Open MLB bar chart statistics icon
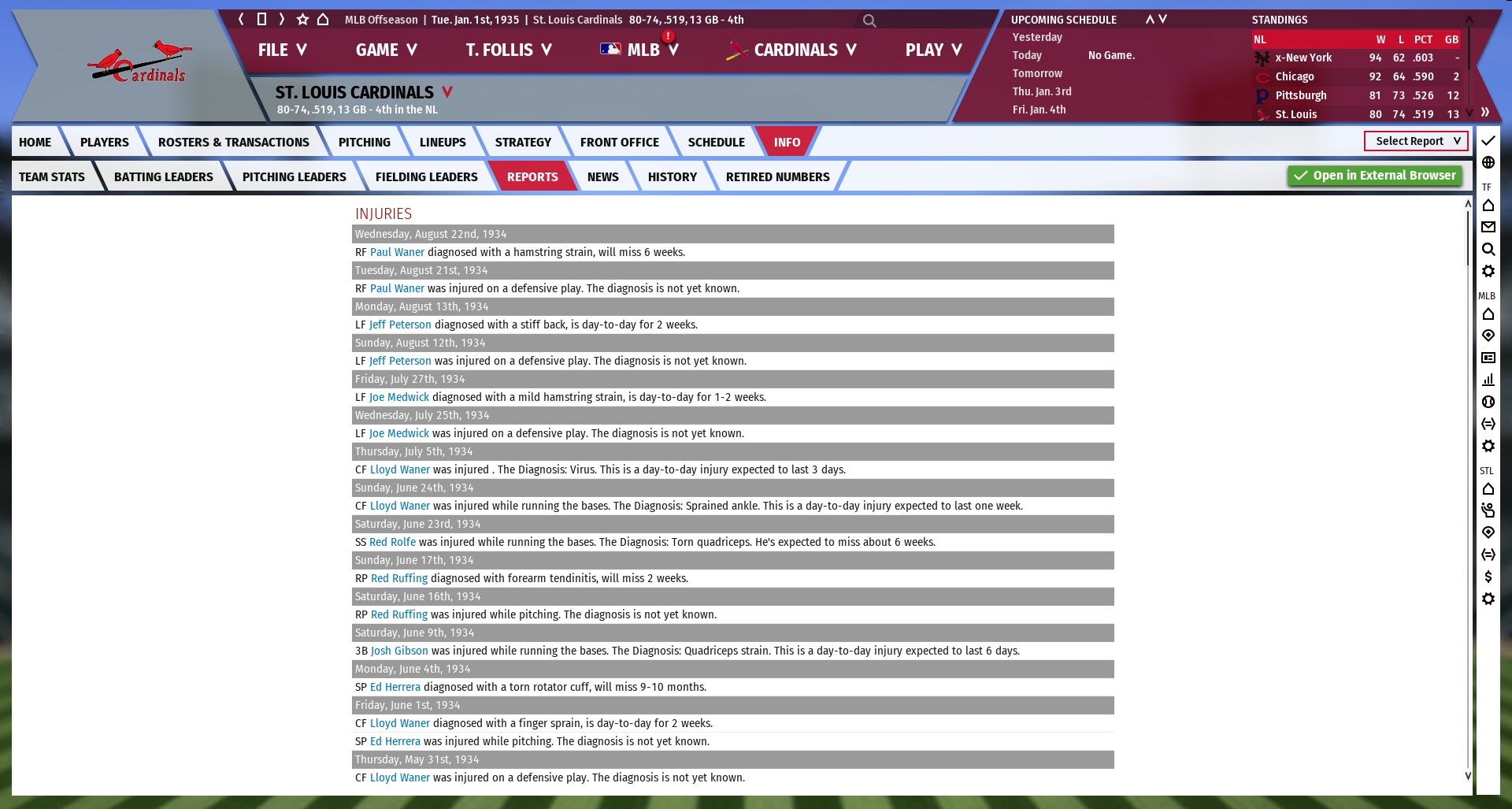 coord(1488,380)
